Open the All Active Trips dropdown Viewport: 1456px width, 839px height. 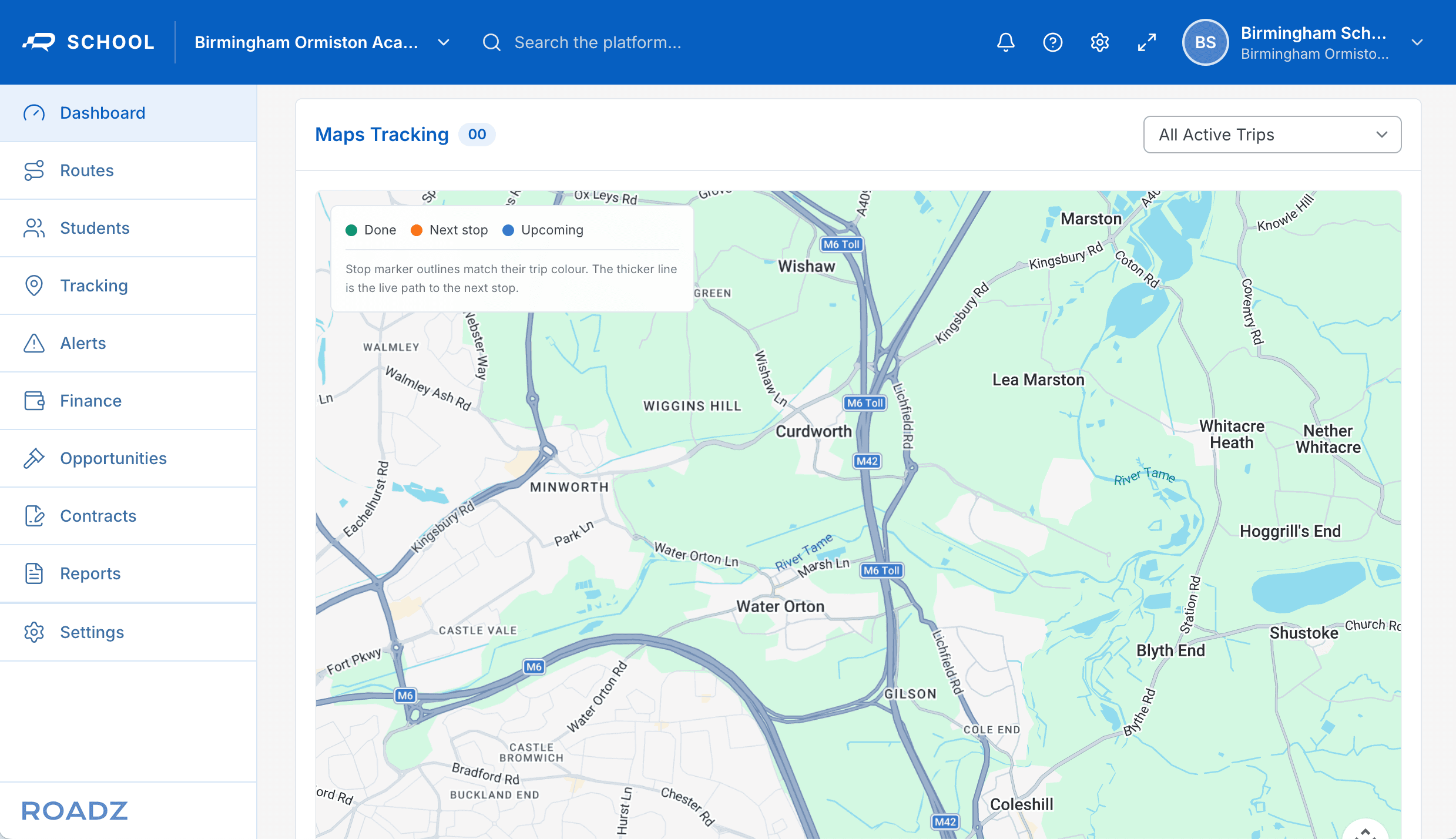pyautogui.click(x=1272, y=135)
